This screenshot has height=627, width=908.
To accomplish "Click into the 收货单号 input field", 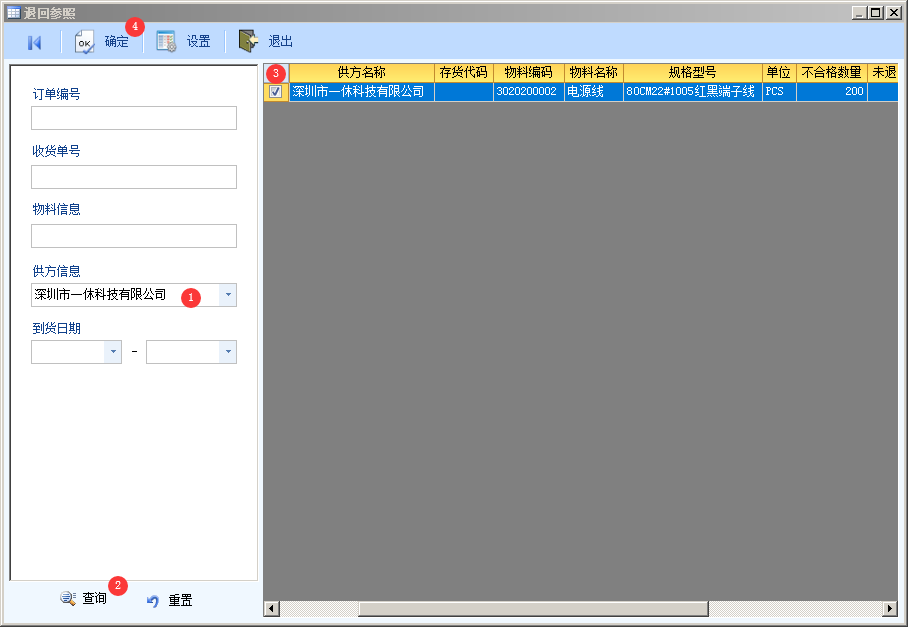I will [x=134, y=177].
